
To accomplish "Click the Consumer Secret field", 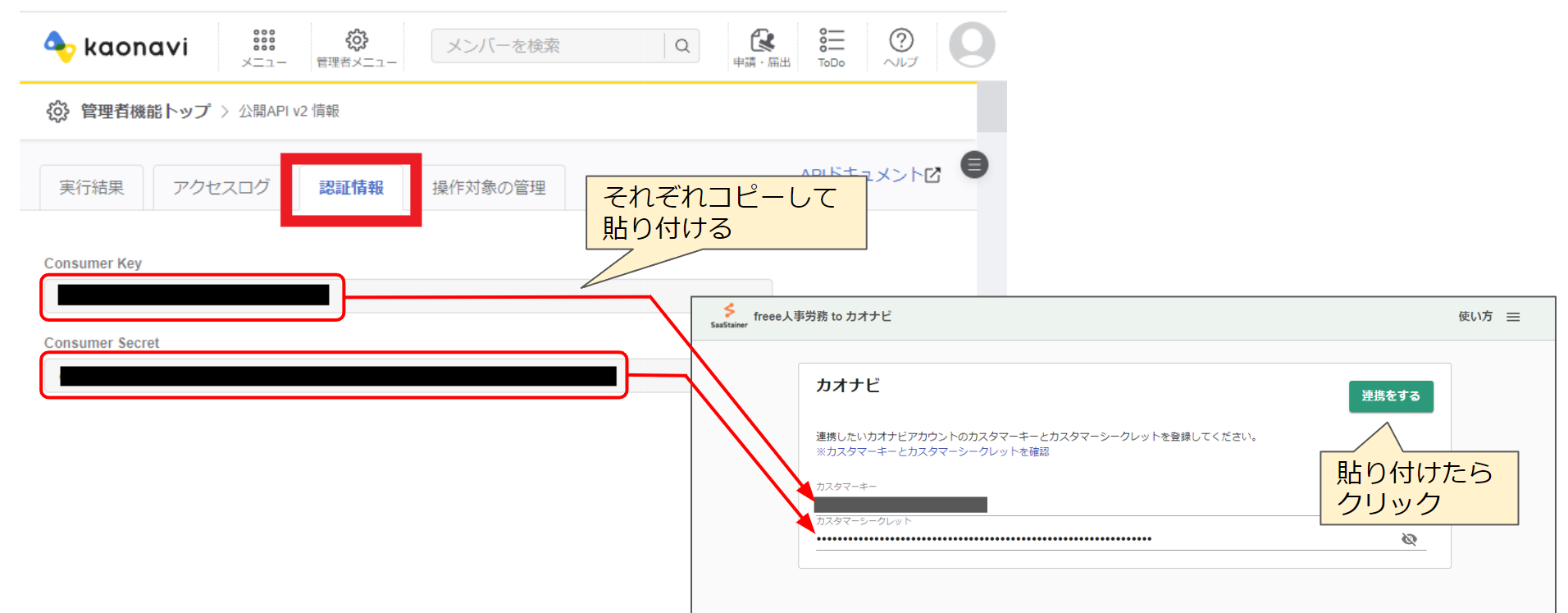I will click(x=367, y=375).
